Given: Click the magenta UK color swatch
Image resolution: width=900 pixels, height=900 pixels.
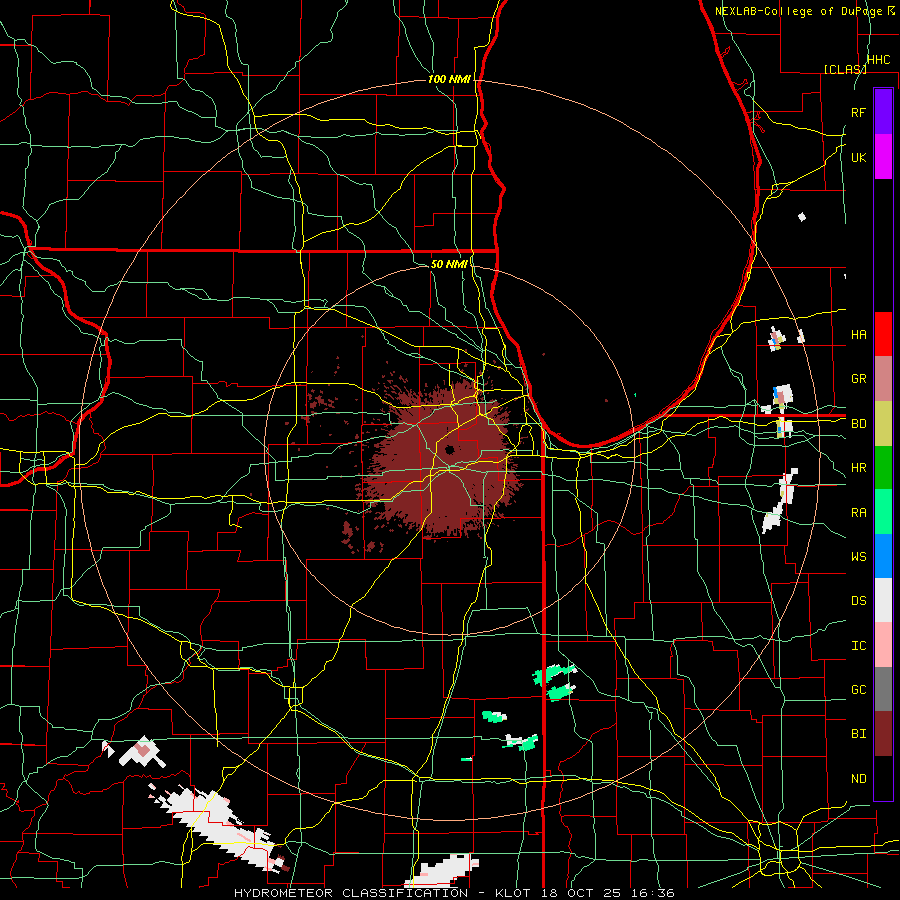Looking at the screenshot, I should [x=883, y=157].
